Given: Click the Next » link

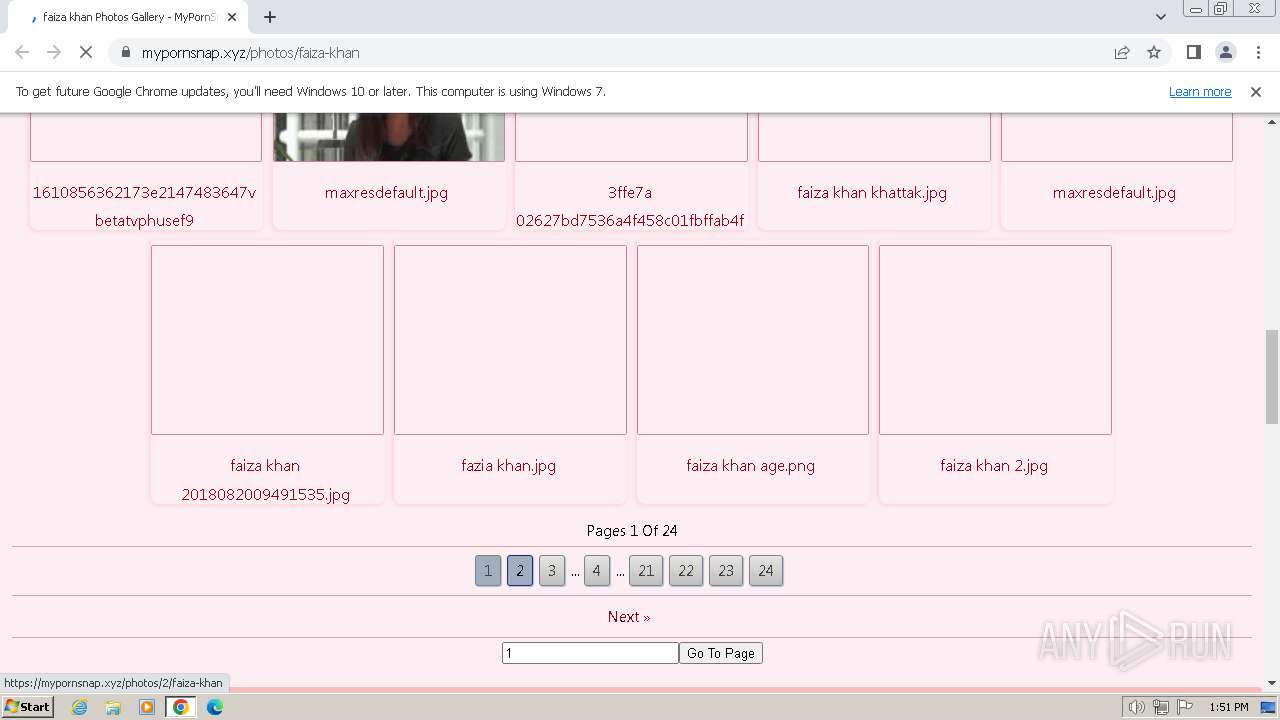Looking at the screenshot, I should pyautogui.click(x=629, y=617).
